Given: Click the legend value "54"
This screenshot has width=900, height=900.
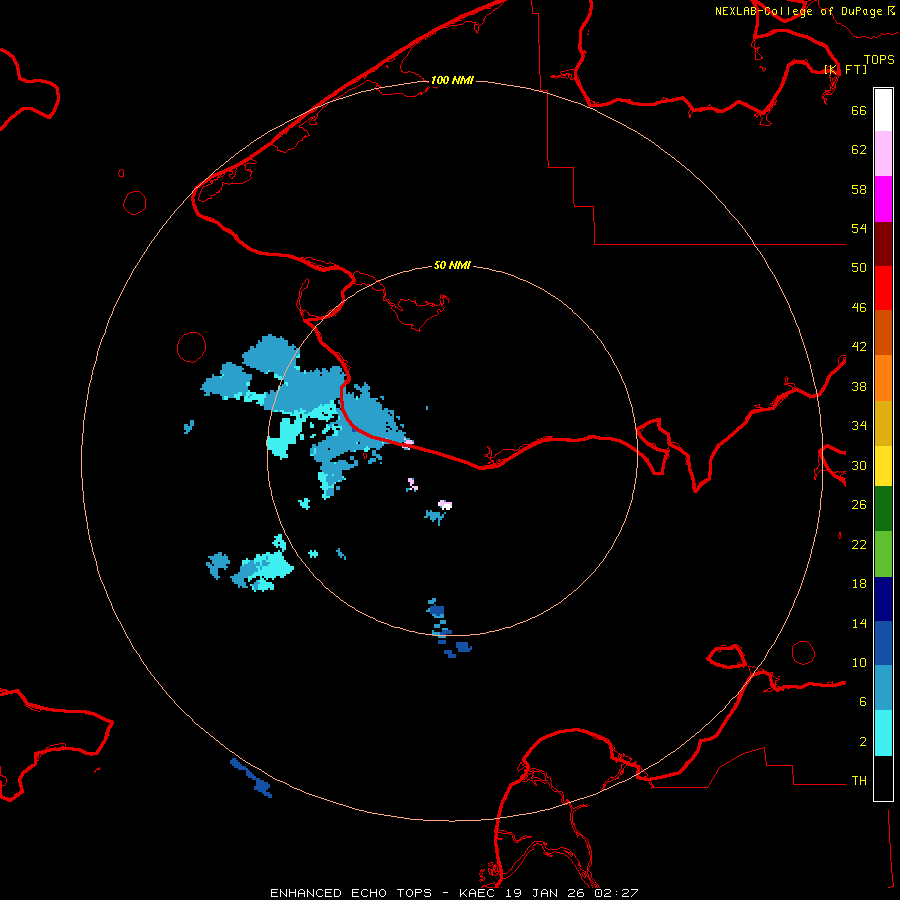Looking at the screenshot, I should 859,228.
